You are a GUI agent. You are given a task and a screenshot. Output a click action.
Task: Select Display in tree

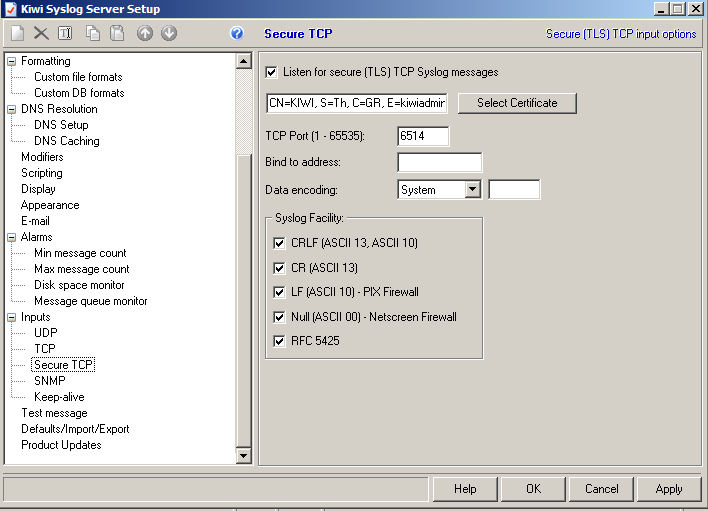point(38,189)
